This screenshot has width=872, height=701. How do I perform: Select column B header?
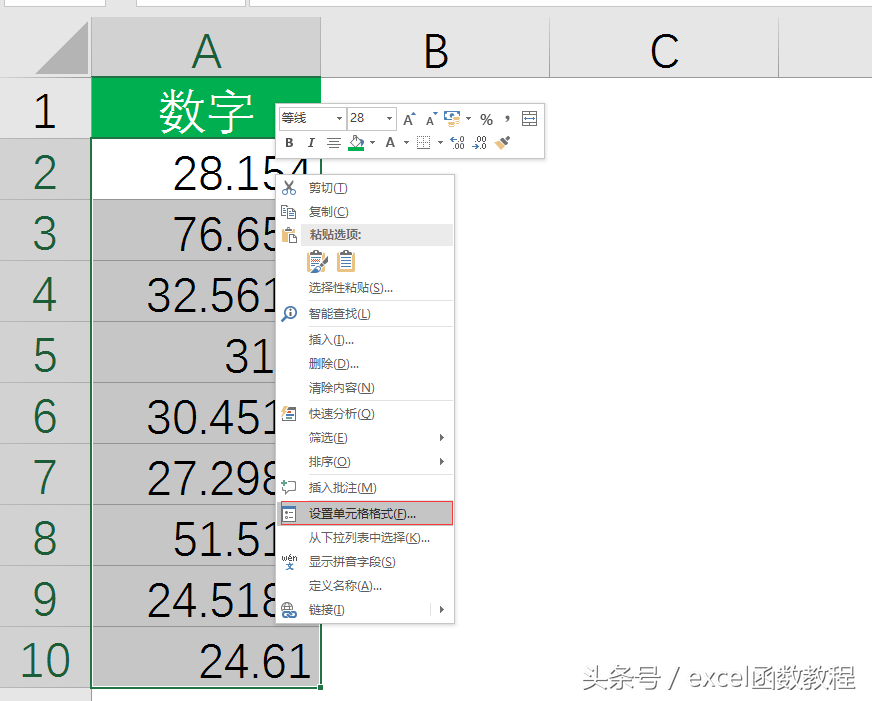coord(435,47)
